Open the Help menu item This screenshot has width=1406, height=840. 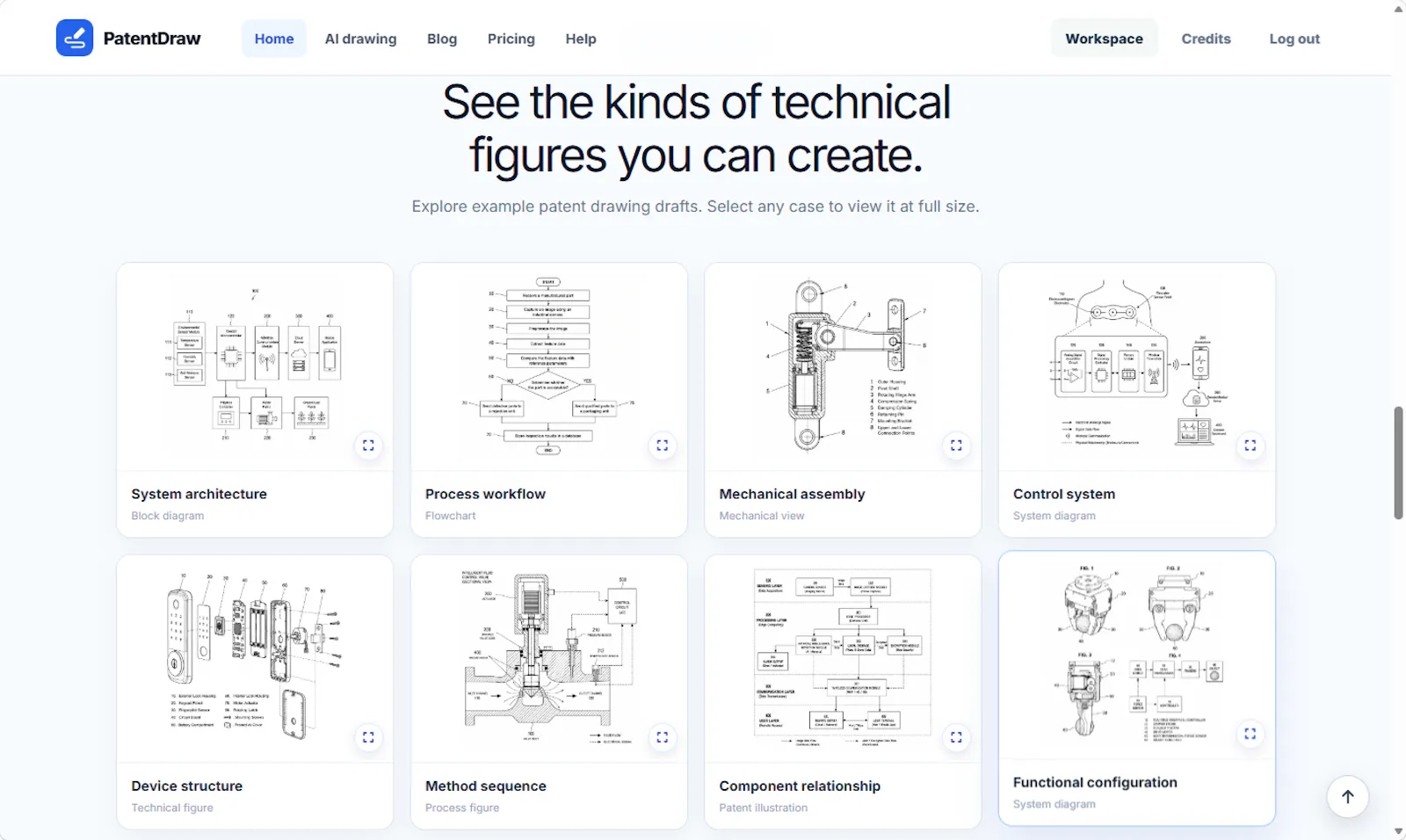click(581, 39)
